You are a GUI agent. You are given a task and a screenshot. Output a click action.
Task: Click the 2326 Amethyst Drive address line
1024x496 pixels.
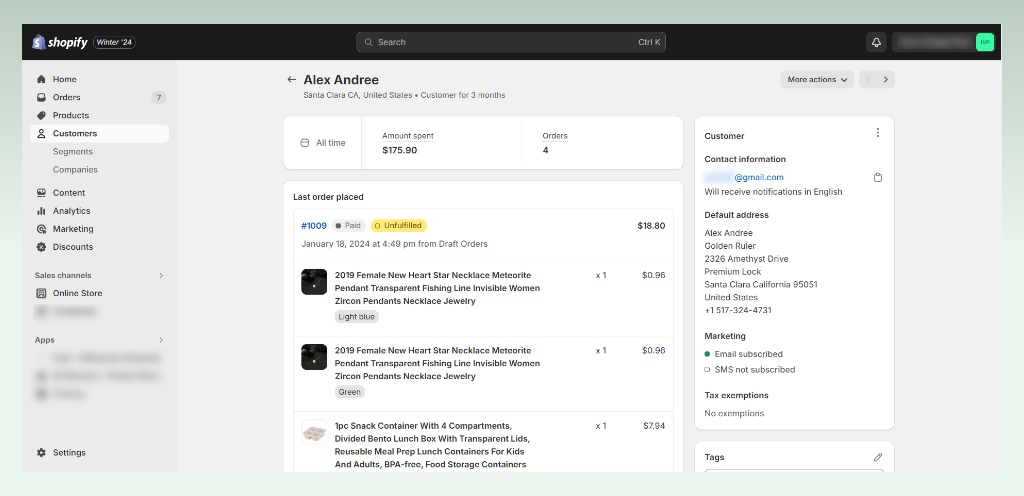pos(746,259)
